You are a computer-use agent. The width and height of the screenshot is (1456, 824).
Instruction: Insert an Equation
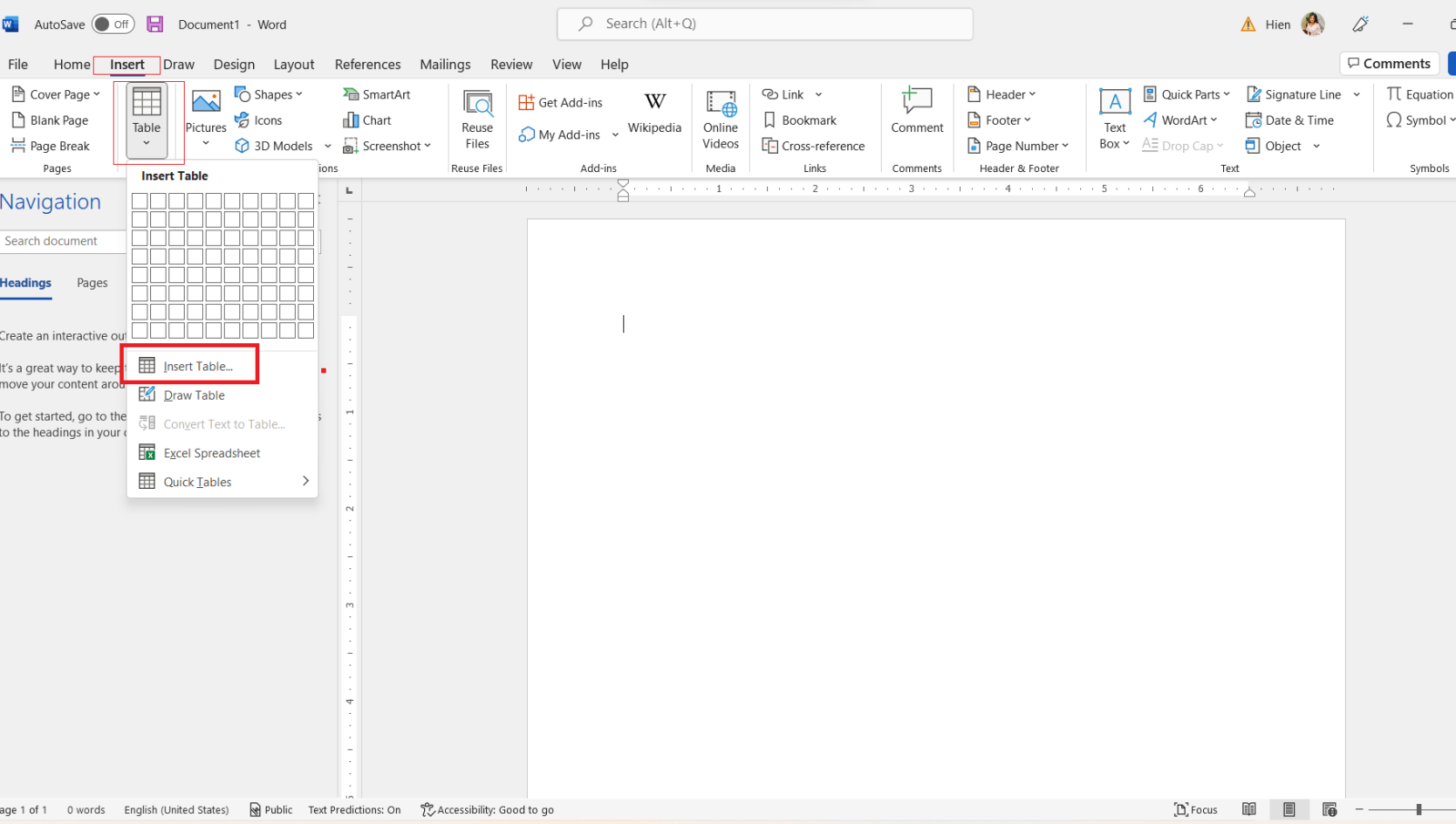click(1420, 95)
